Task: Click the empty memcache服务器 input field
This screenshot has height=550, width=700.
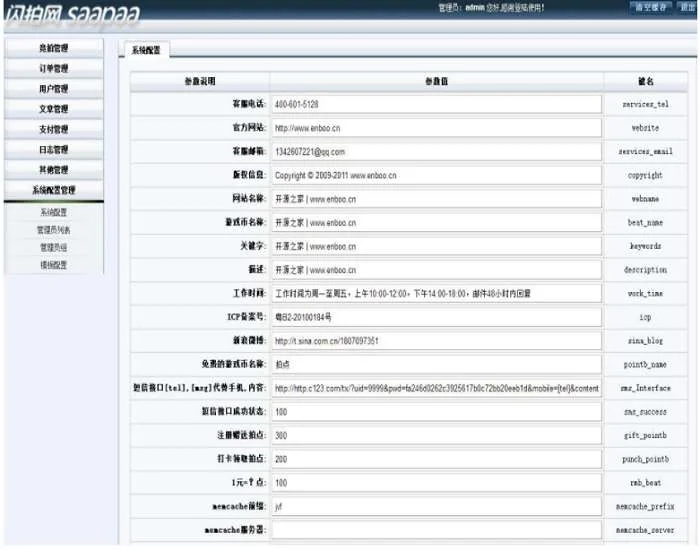Action: 436,530
